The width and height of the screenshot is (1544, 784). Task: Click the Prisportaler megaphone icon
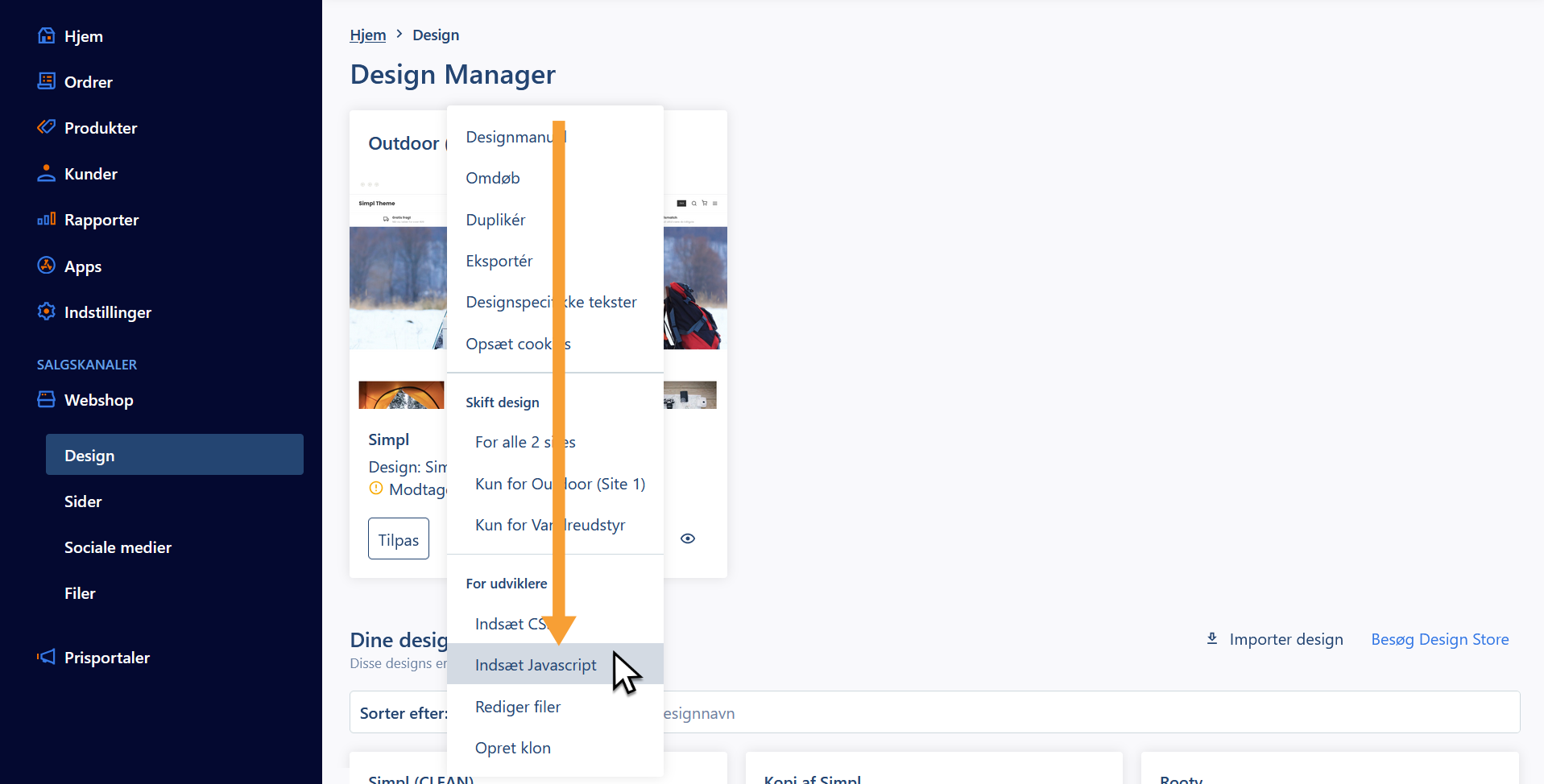click(46, 657)
